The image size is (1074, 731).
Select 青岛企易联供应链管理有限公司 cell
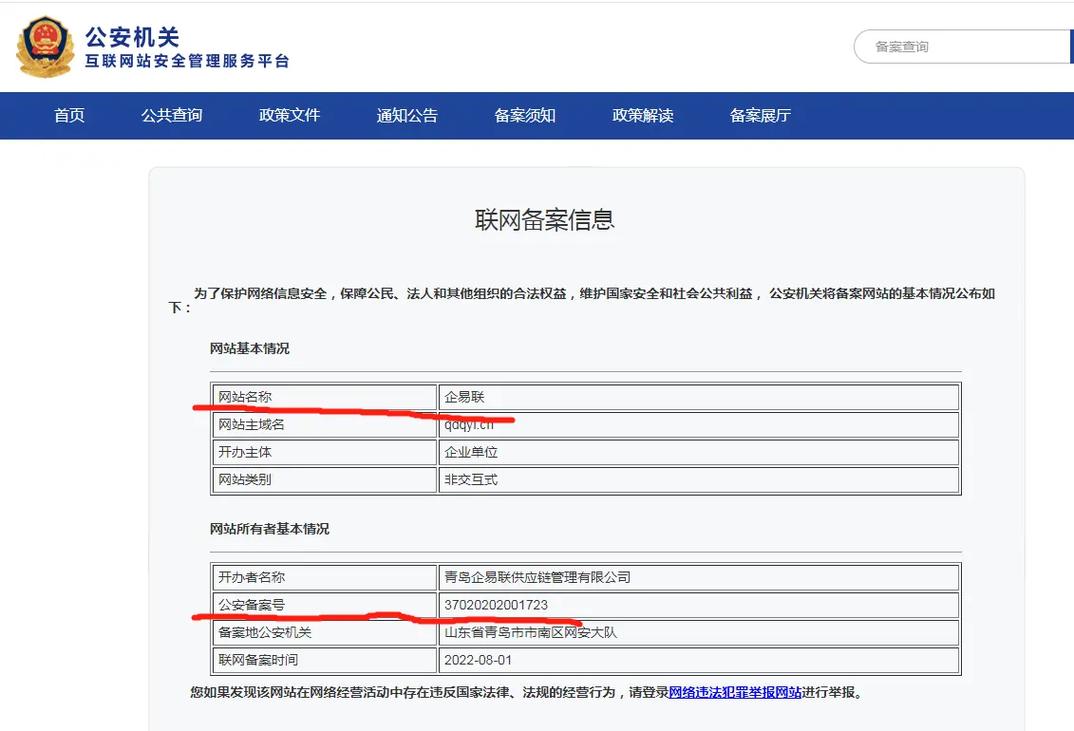pos(699,578)
